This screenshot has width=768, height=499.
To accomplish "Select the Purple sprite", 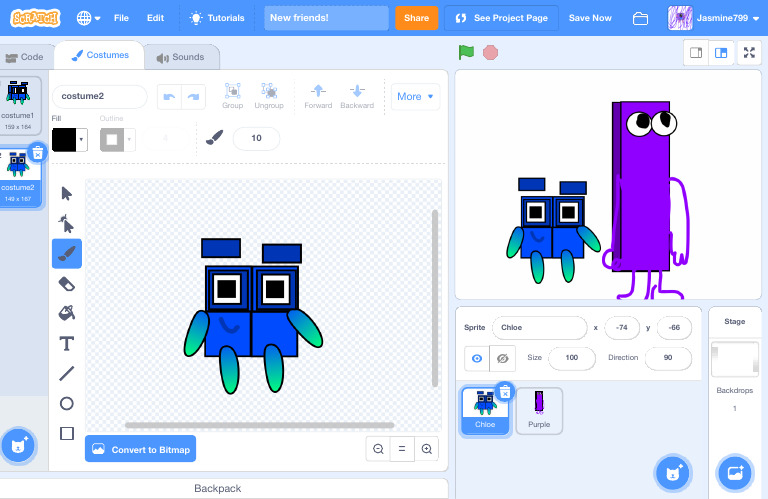I will [539, 410].
